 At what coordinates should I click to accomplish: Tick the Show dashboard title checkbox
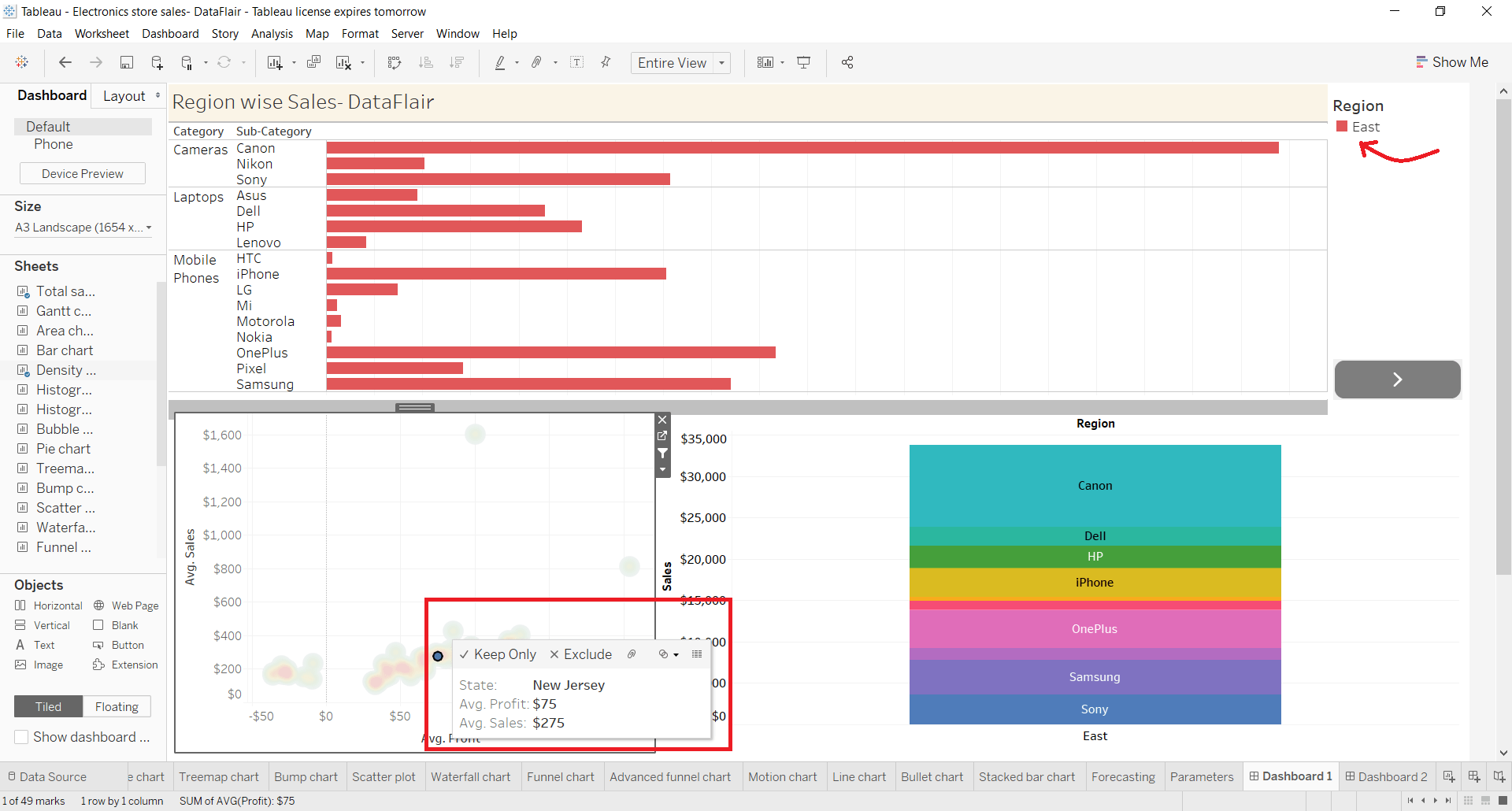point(22,737)
